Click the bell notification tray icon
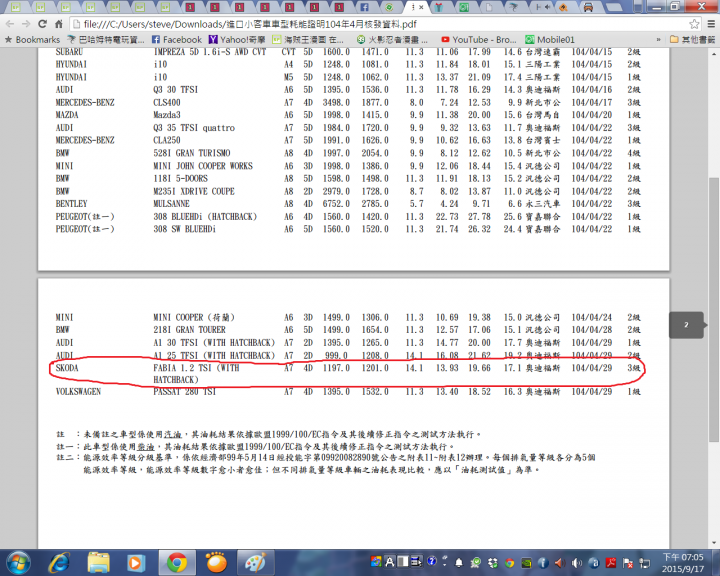Image resolution: width=720 pixels, height=576 pixels. 458,563
